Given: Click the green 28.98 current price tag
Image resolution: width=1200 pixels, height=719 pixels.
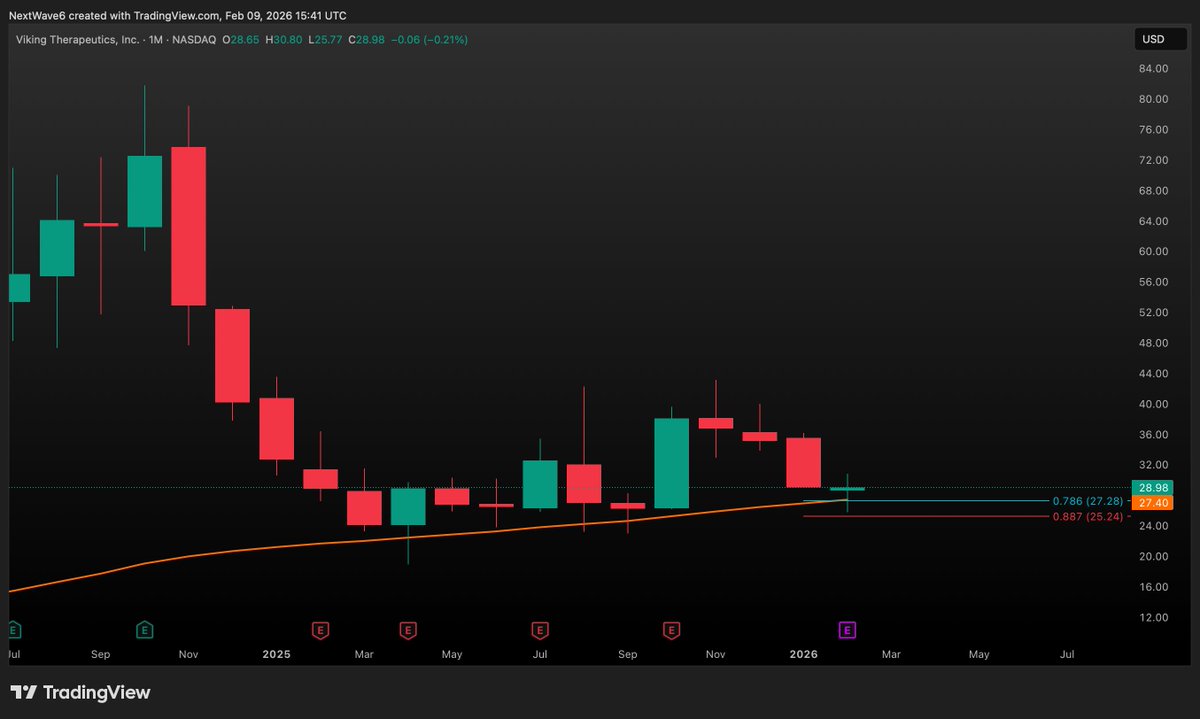Looking at the screenshot, I should coord(1151,488).
